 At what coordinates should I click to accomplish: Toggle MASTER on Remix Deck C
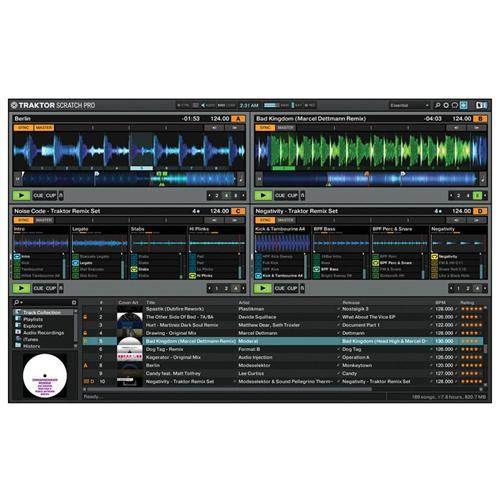tap(44, 220)
